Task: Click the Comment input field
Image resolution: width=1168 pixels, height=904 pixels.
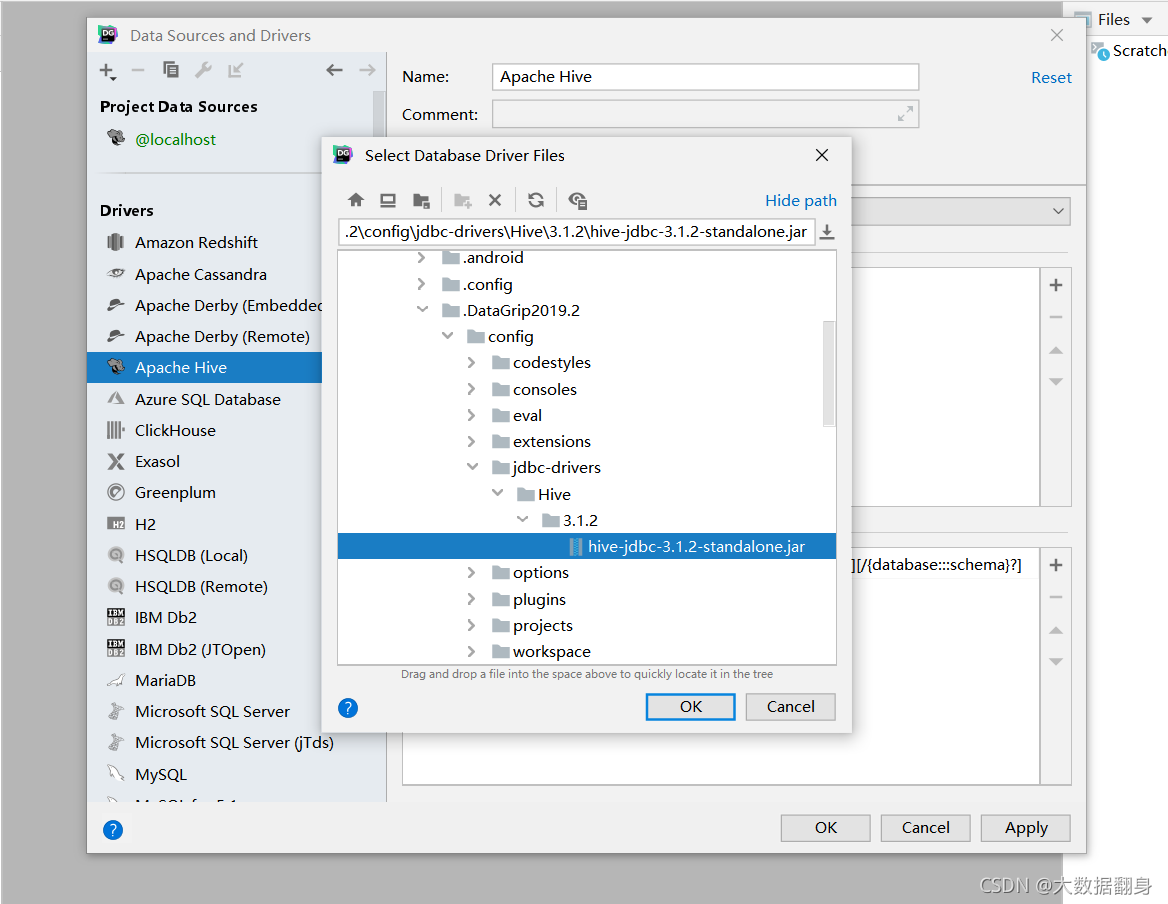Action: coord(705,114)
